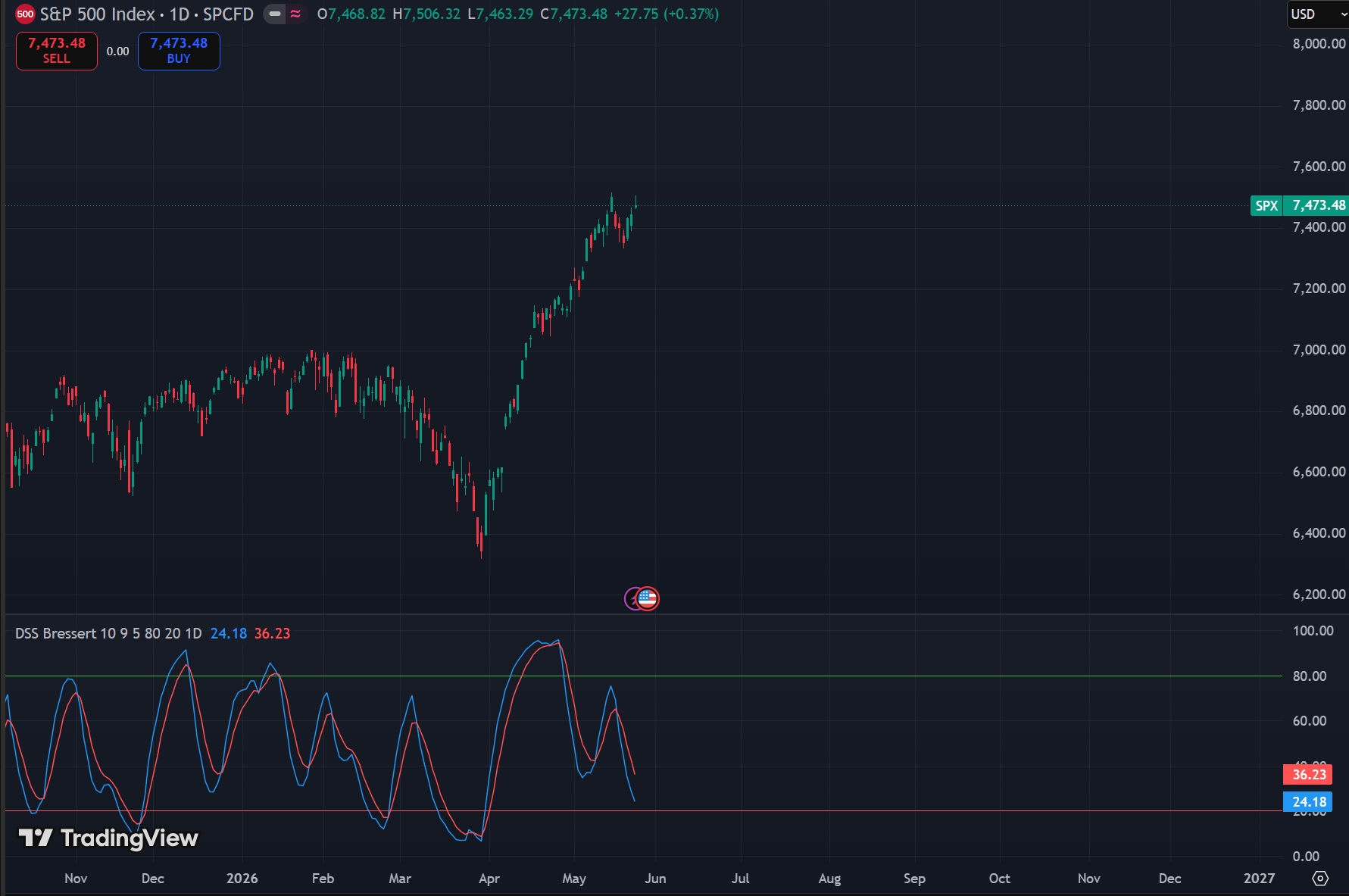Click the red 36.23 label on indicator scale
This screenshot has width=1349, height=896.
click(1308, 774)
